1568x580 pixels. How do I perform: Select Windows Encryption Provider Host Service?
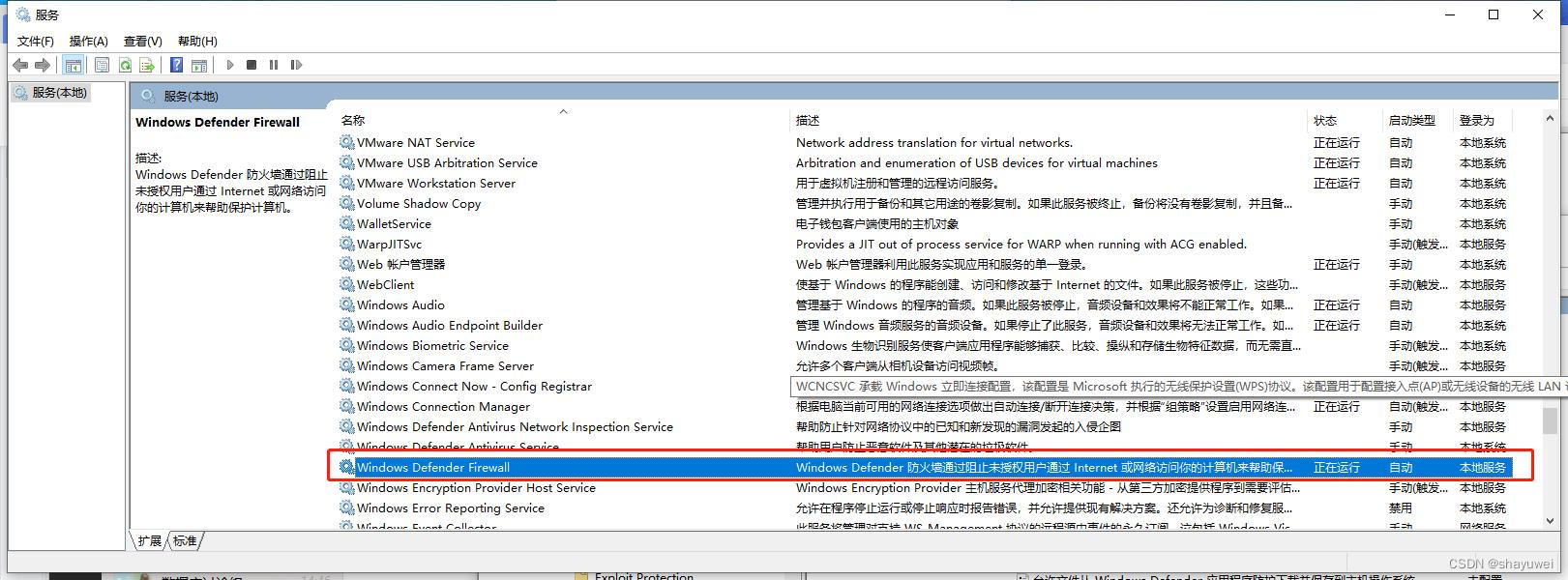coord(476,487)
